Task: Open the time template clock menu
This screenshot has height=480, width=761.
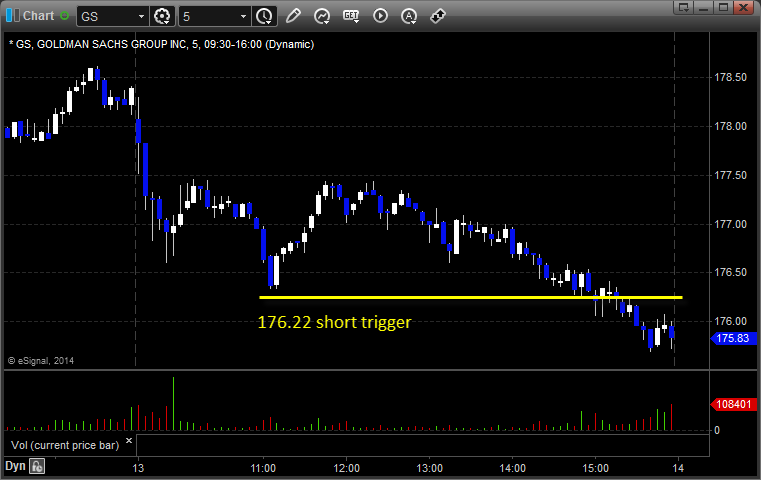Action: click(x=265, y=17)
